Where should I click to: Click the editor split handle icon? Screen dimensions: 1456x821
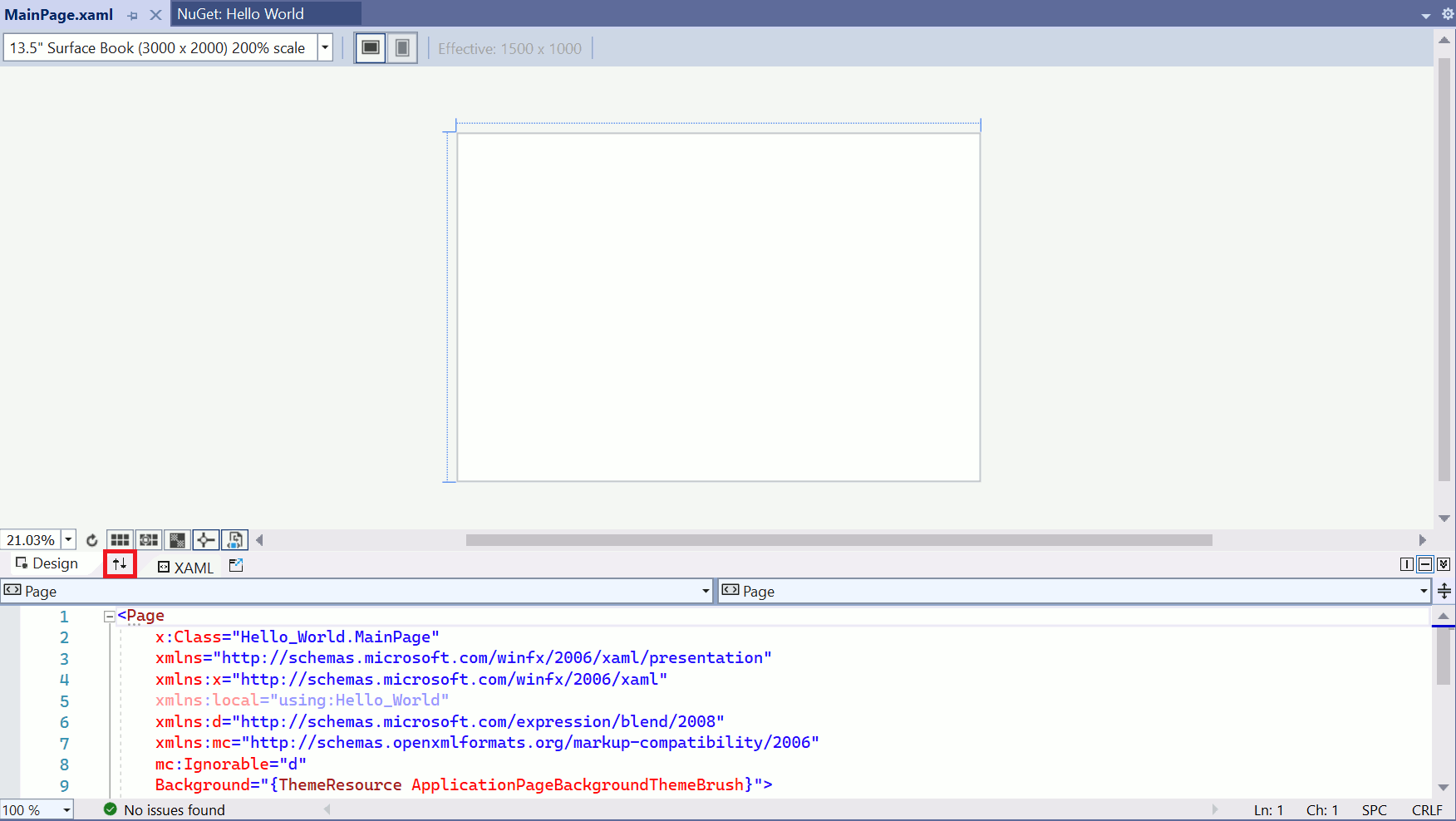tap(1444, 591)
